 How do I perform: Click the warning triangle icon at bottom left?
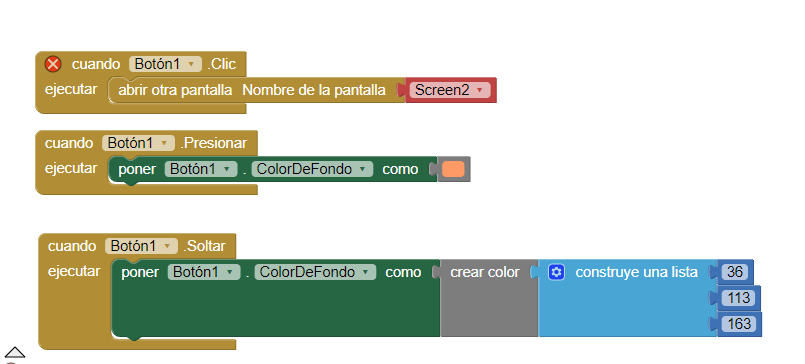(x=14, y=352)
